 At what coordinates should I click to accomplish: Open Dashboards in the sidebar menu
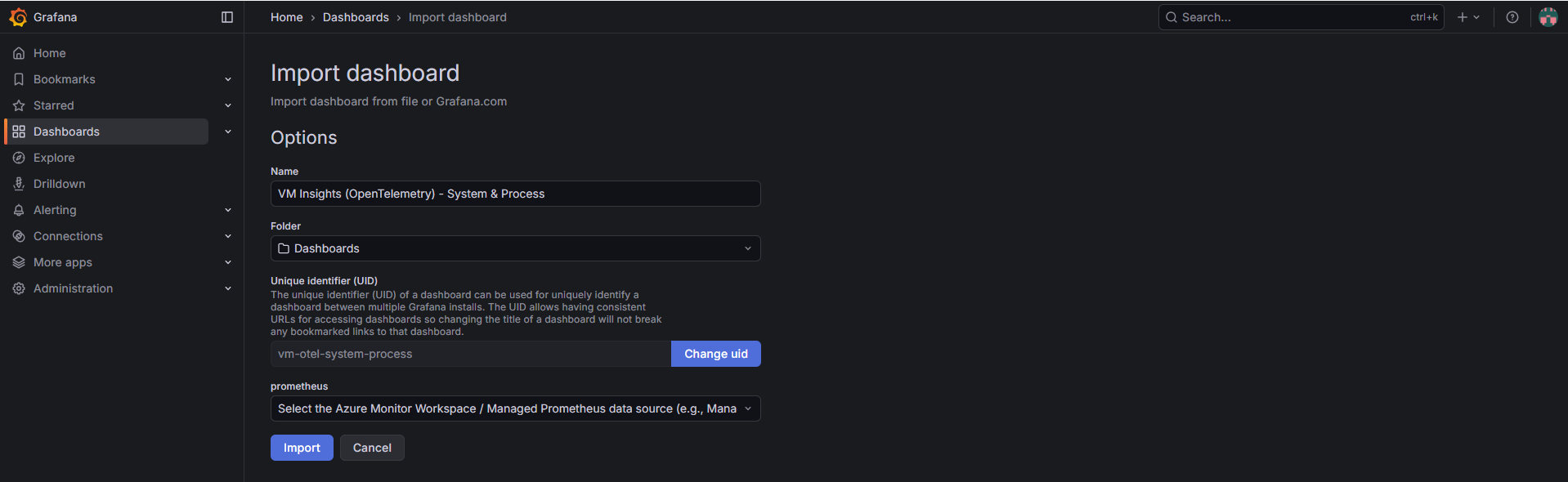pyautogui.click(x=66, y=132)
